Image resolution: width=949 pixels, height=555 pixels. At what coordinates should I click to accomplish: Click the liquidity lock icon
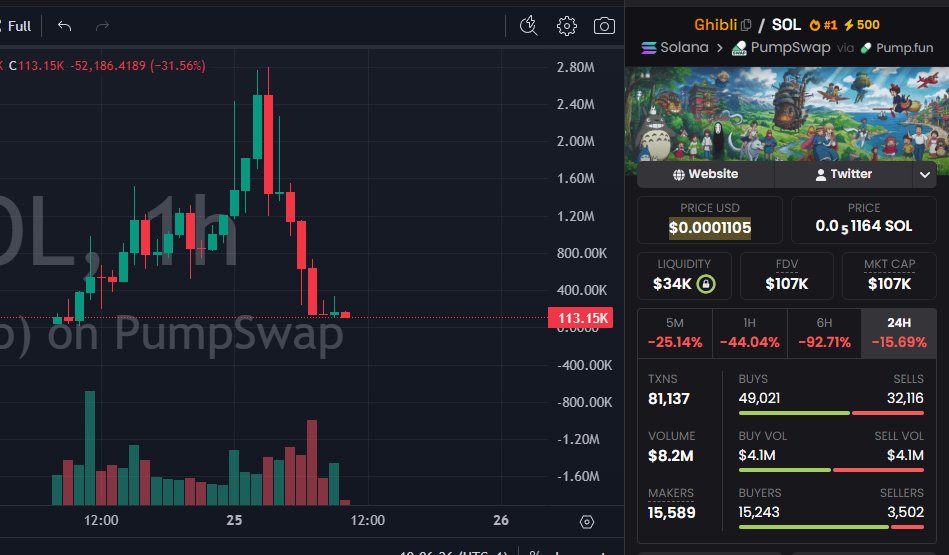click(x=706, y=283)
